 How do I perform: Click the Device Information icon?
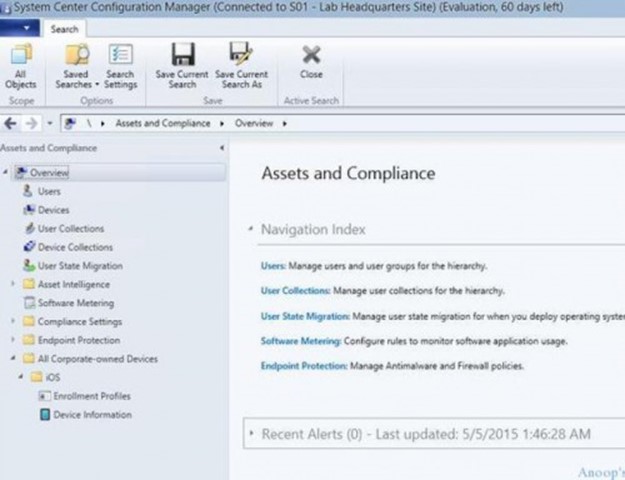pos(45,415)
